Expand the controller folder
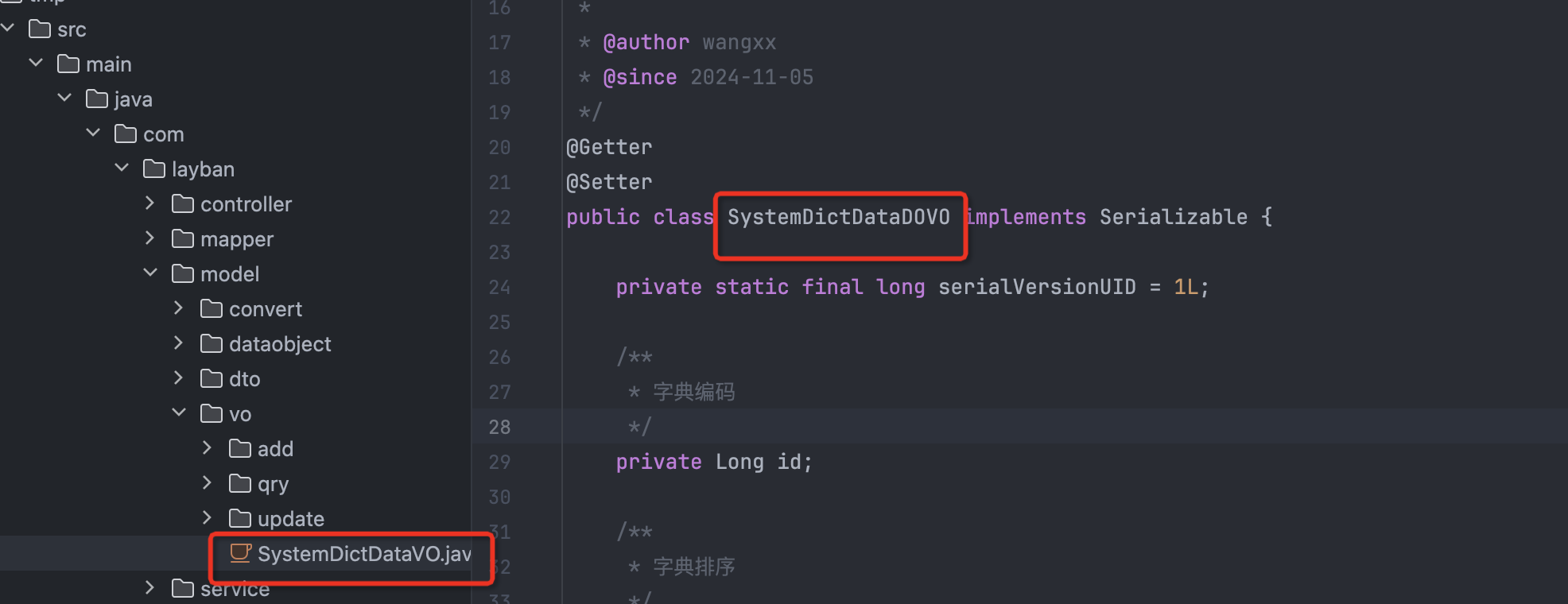Image resolution: width=1568 pixels, height=604 pixels. 150,203
